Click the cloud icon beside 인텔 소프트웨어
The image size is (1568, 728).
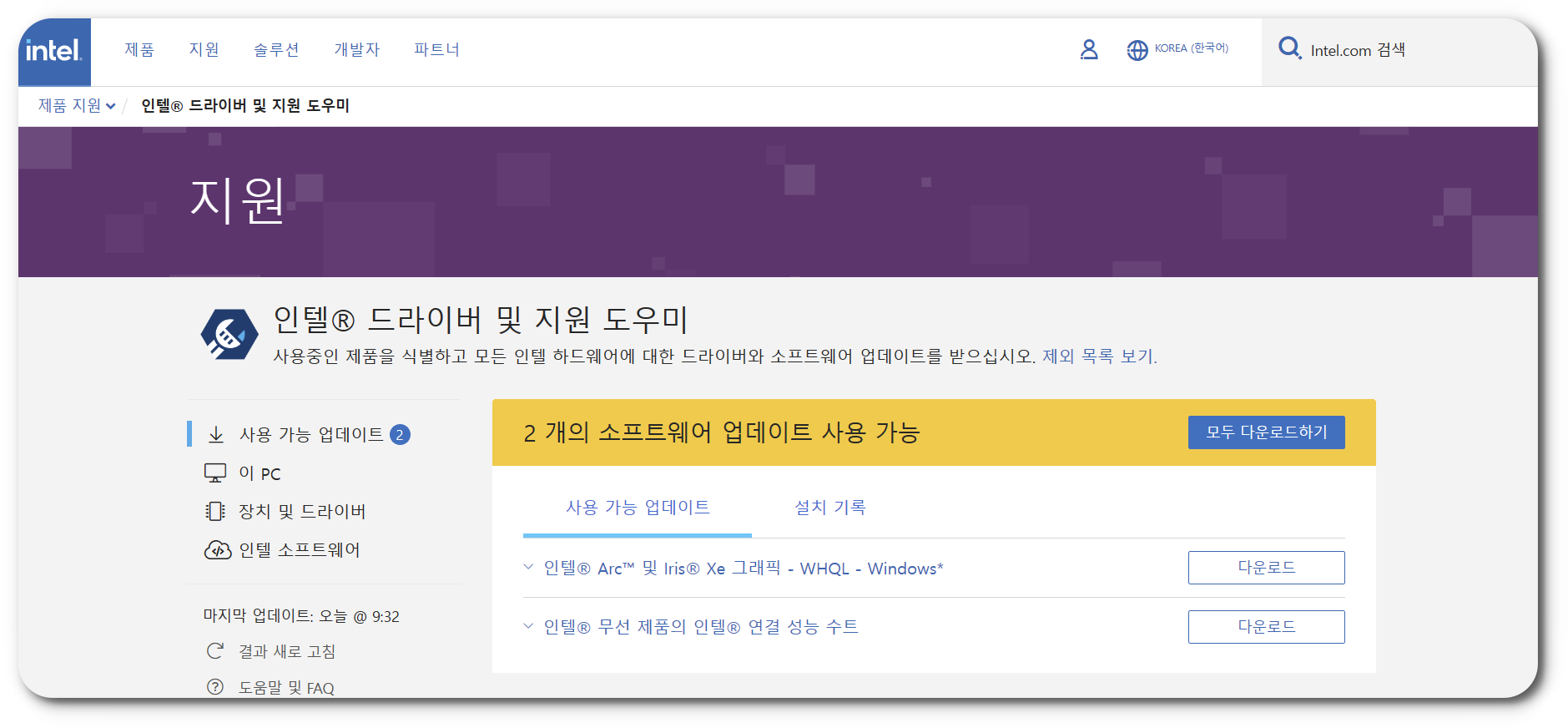218,550
